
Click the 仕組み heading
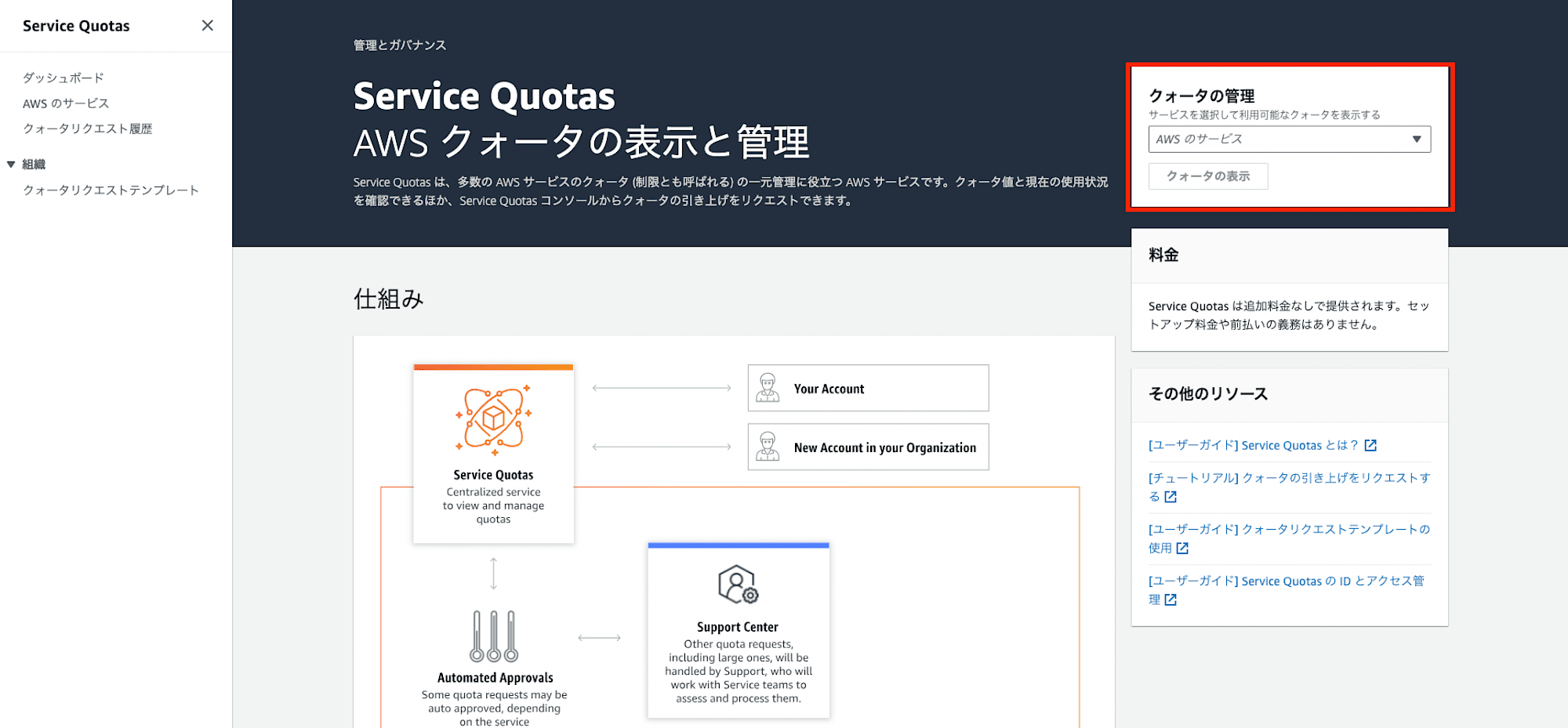[388, 299]
